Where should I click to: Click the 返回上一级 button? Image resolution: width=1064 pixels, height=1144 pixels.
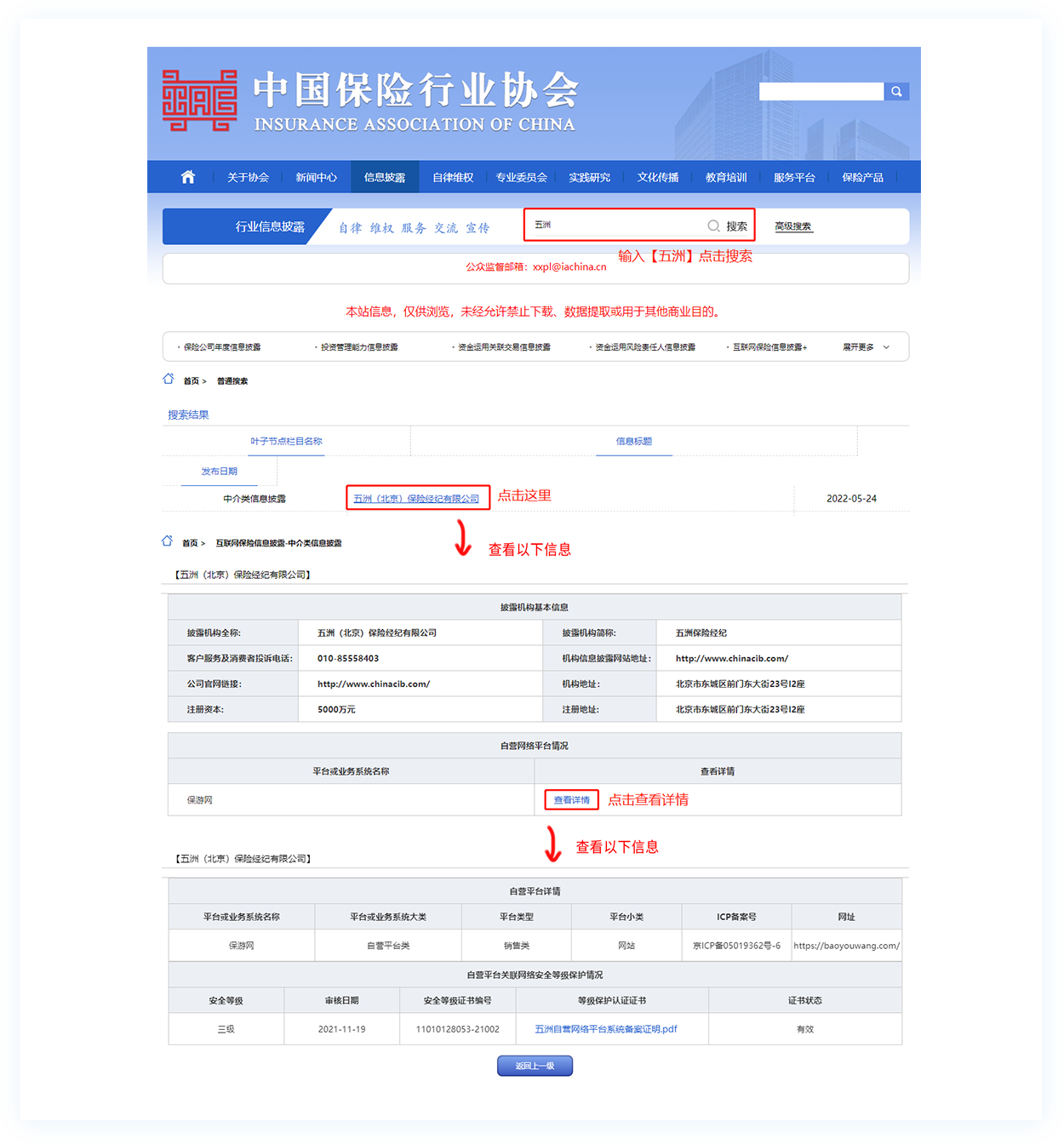pyautogui.click(x=535, y=1066)
